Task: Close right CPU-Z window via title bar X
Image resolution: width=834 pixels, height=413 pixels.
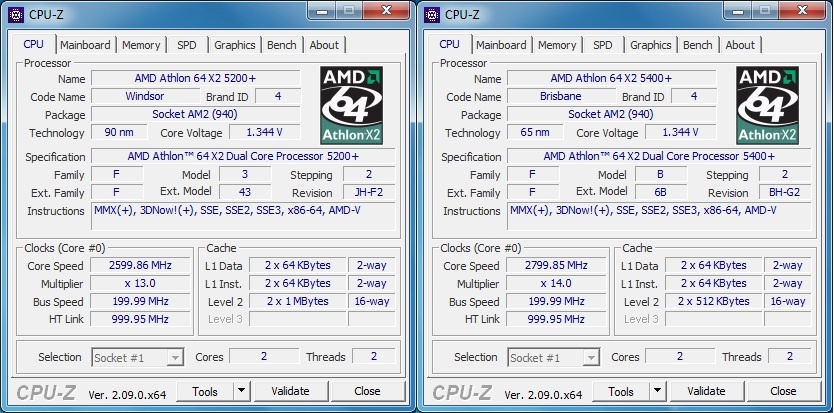Action: coord(803,10)
